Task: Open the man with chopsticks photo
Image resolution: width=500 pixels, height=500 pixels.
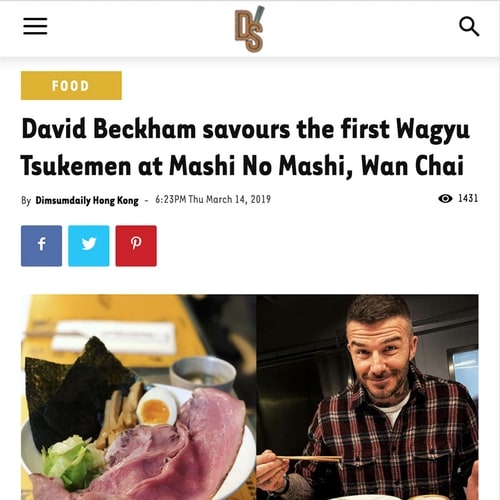Action: click(367, 397)
